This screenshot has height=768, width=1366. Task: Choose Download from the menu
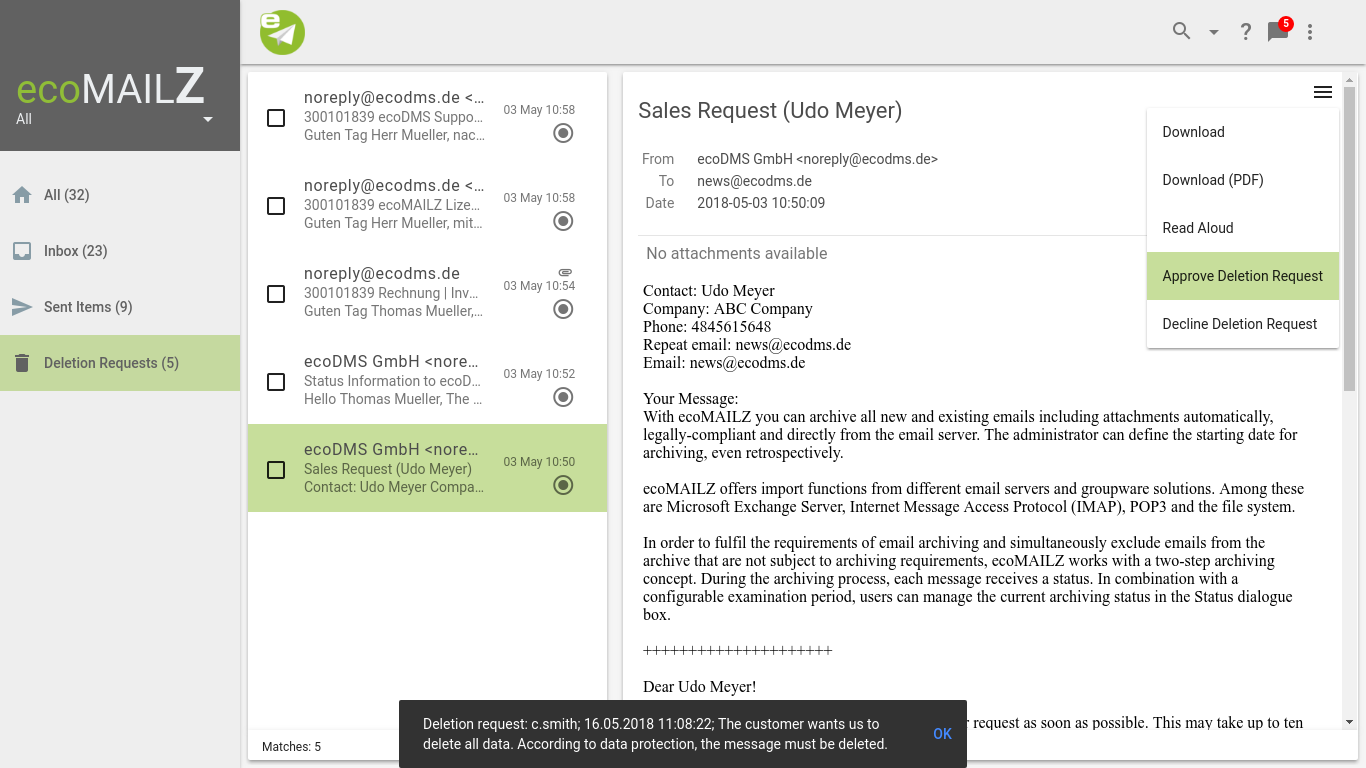(x=1243, y=132)
